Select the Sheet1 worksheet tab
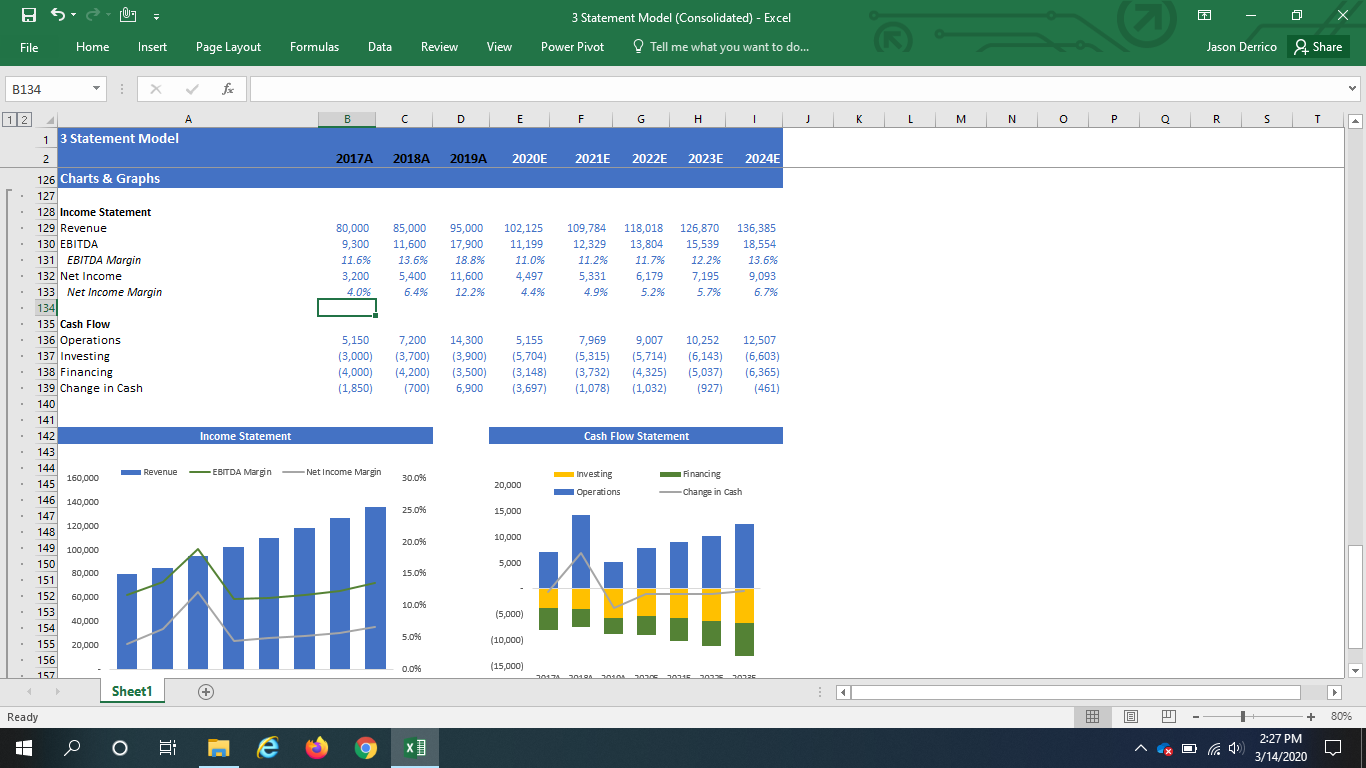1366x768 pixels. coord(132,691)
